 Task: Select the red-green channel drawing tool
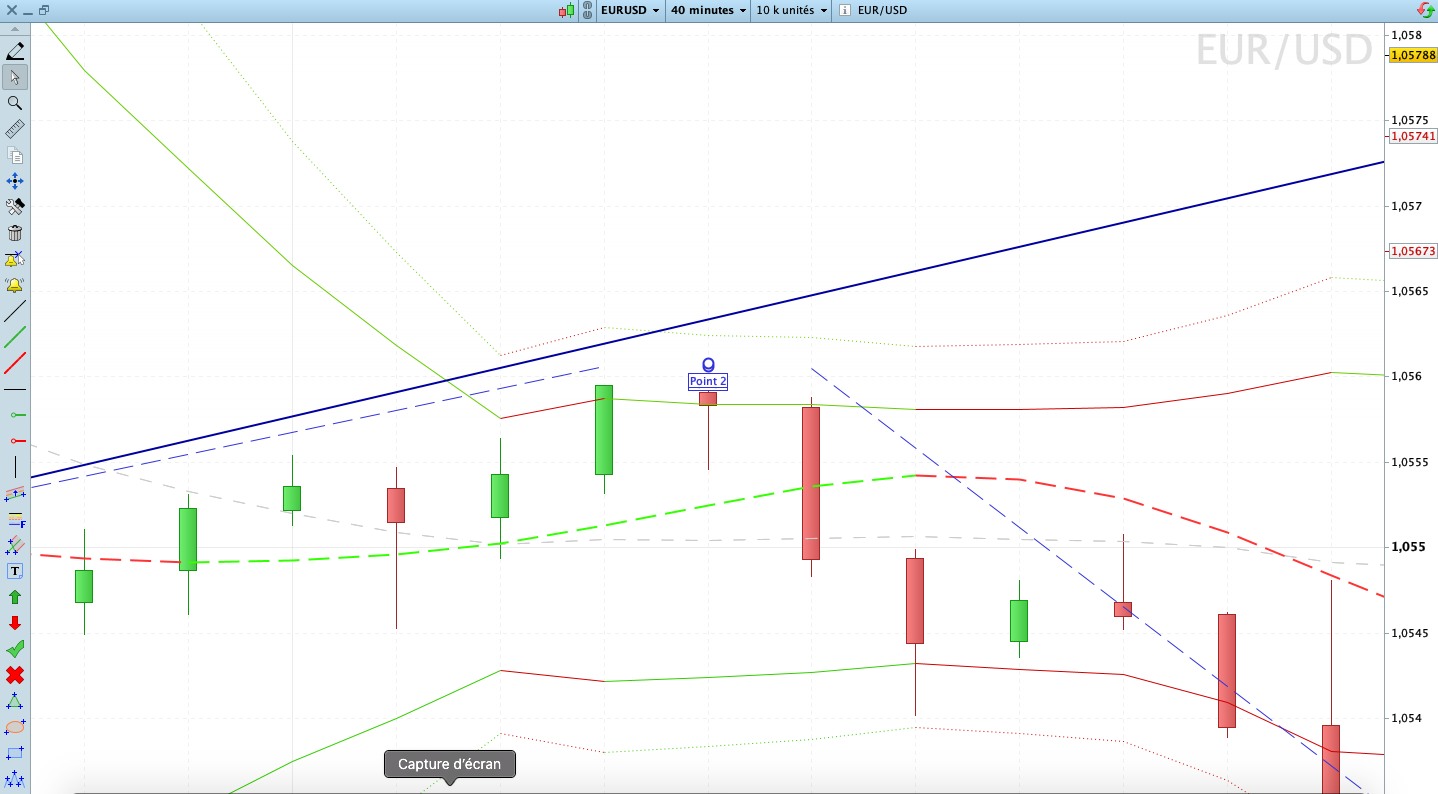[x=15, y=493]
